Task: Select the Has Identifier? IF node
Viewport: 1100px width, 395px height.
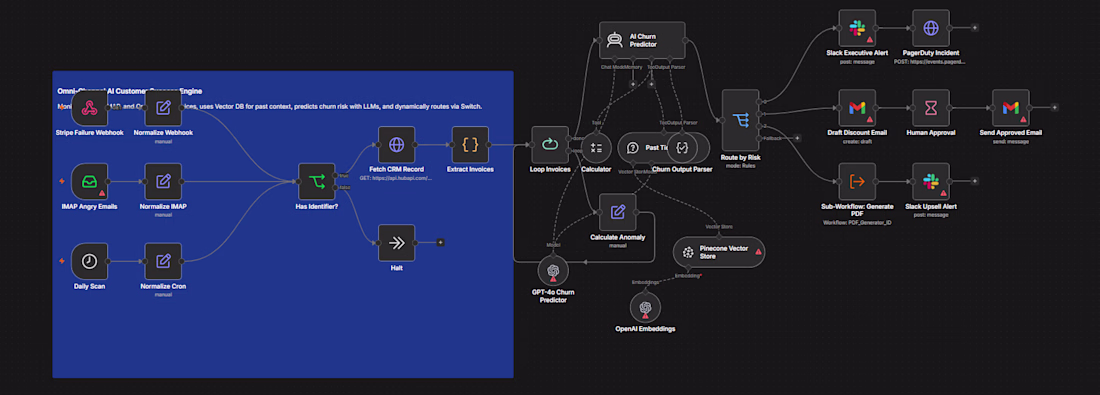Action: click(316, 182)
